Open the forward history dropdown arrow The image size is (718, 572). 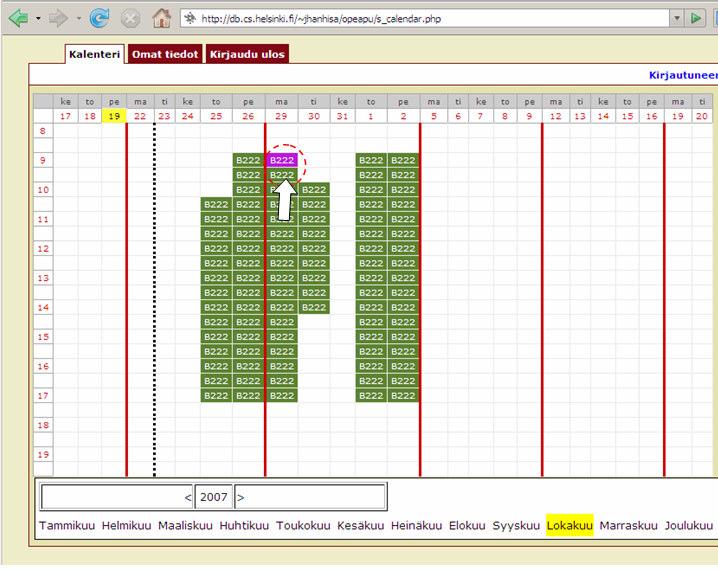[79, 19]
